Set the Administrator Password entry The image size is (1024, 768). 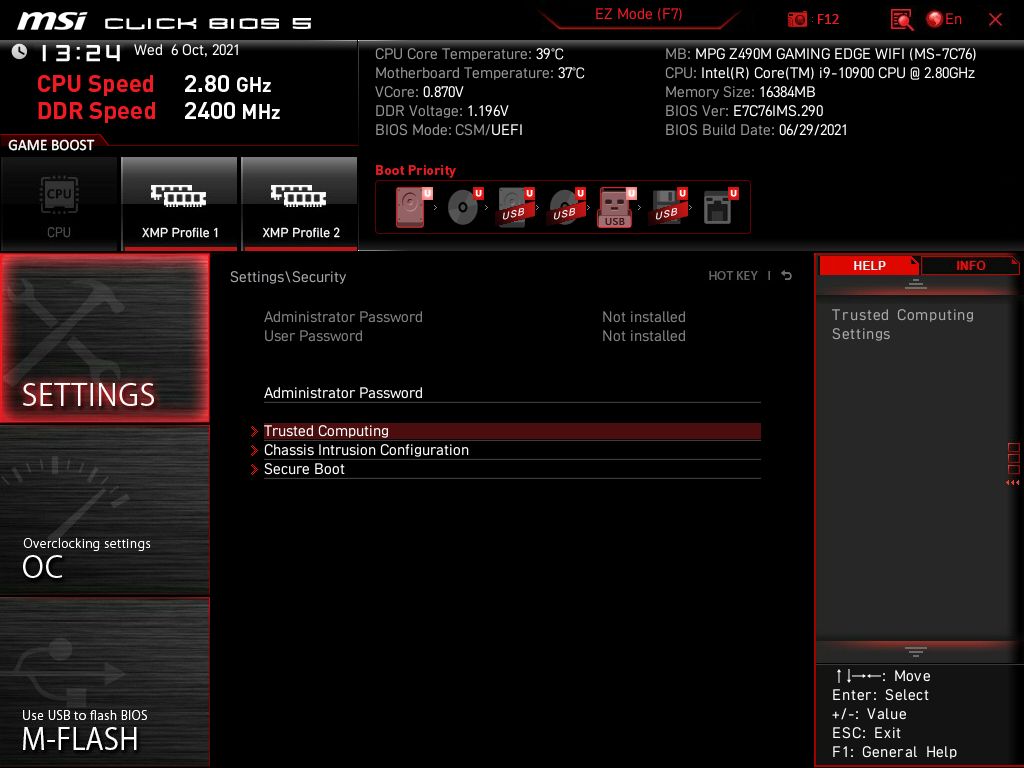point(512,393)
